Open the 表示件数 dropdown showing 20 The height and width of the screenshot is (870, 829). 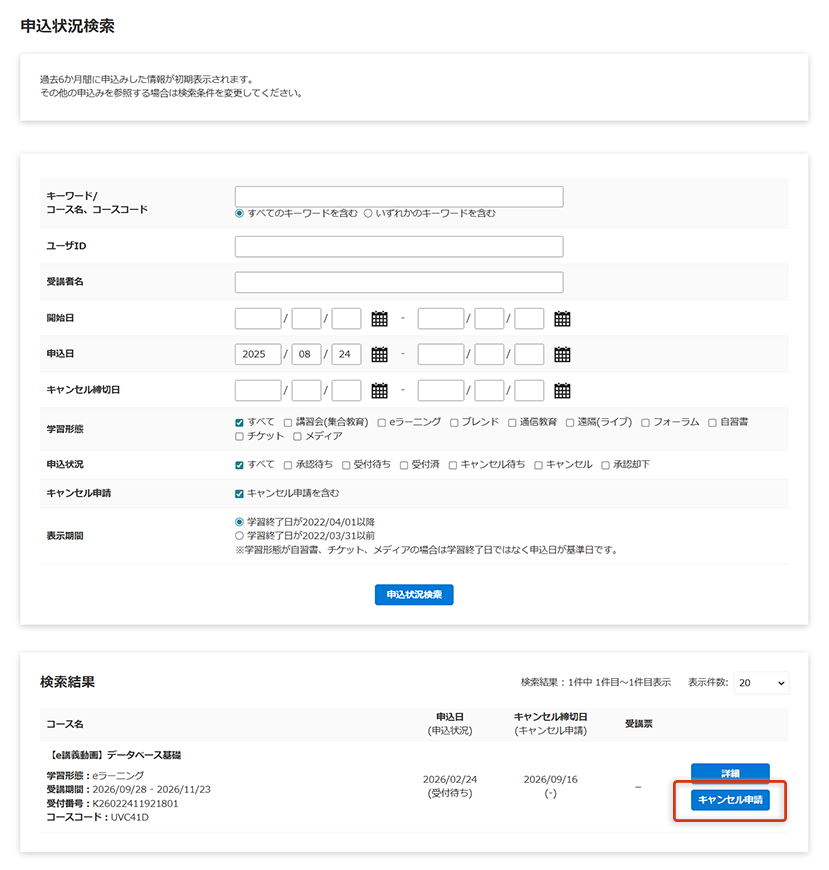(761, 683)
